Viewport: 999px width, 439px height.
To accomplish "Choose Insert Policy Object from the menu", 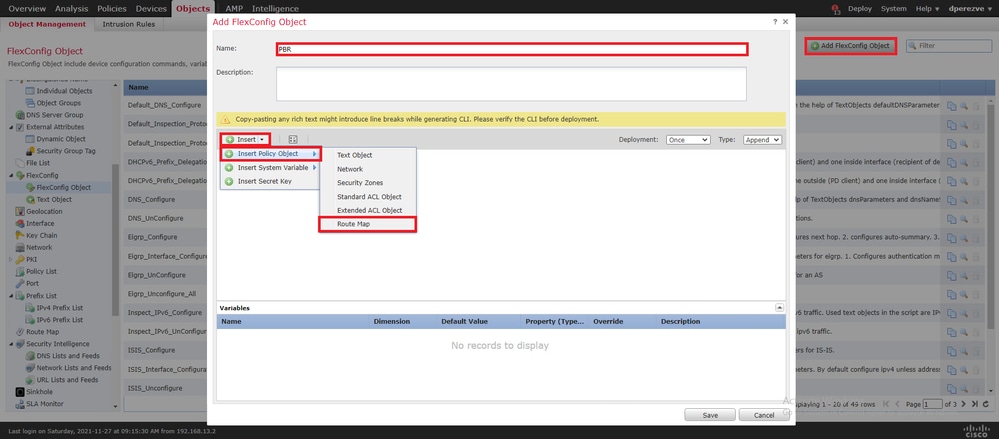I will point(270,154).
